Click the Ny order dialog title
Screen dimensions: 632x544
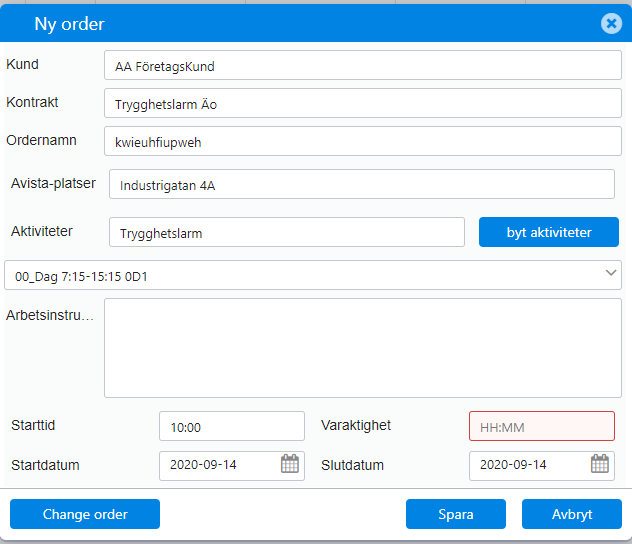[x=69, y=24]
